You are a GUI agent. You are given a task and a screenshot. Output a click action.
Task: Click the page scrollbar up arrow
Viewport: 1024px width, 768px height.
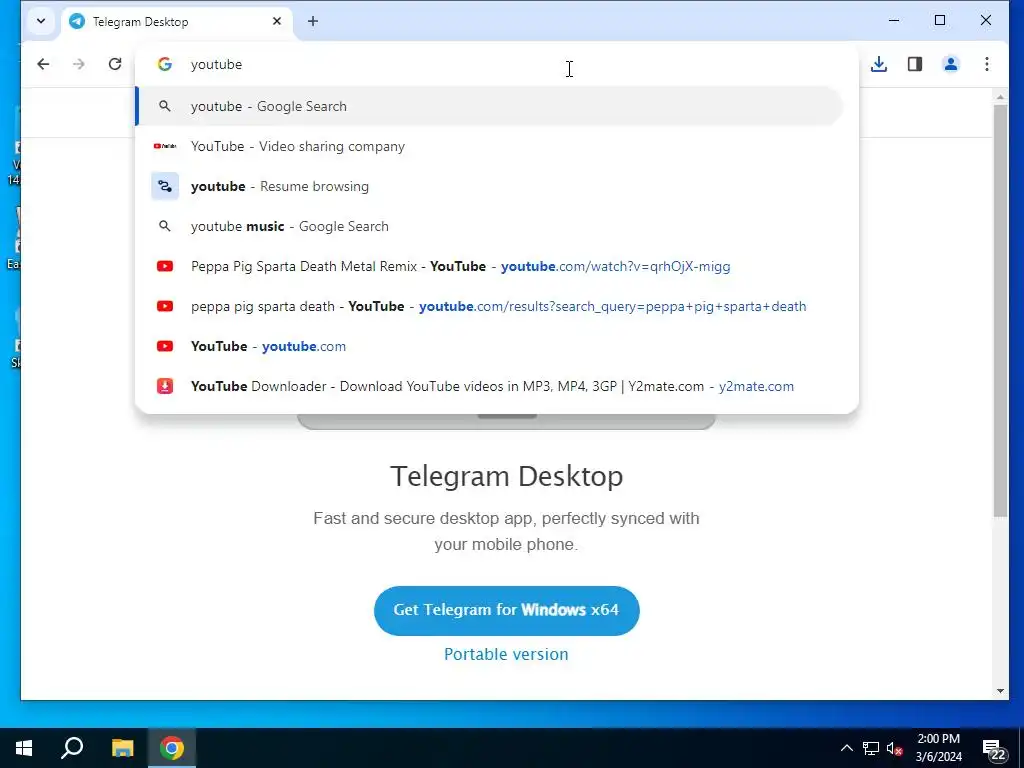[1000, 97]
